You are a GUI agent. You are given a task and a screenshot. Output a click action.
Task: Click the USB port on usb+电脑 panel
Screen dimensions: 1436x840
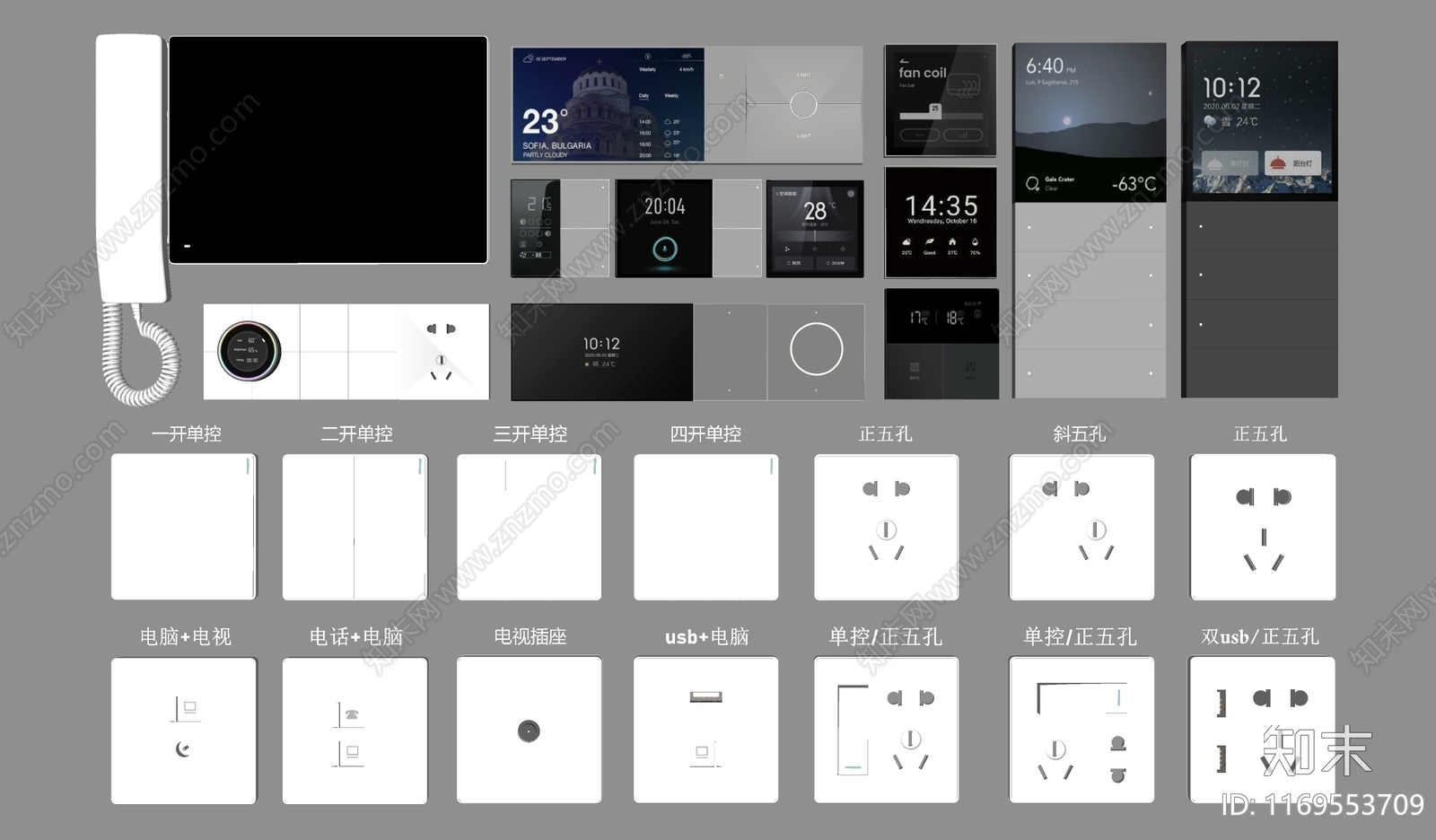[705, 696]
